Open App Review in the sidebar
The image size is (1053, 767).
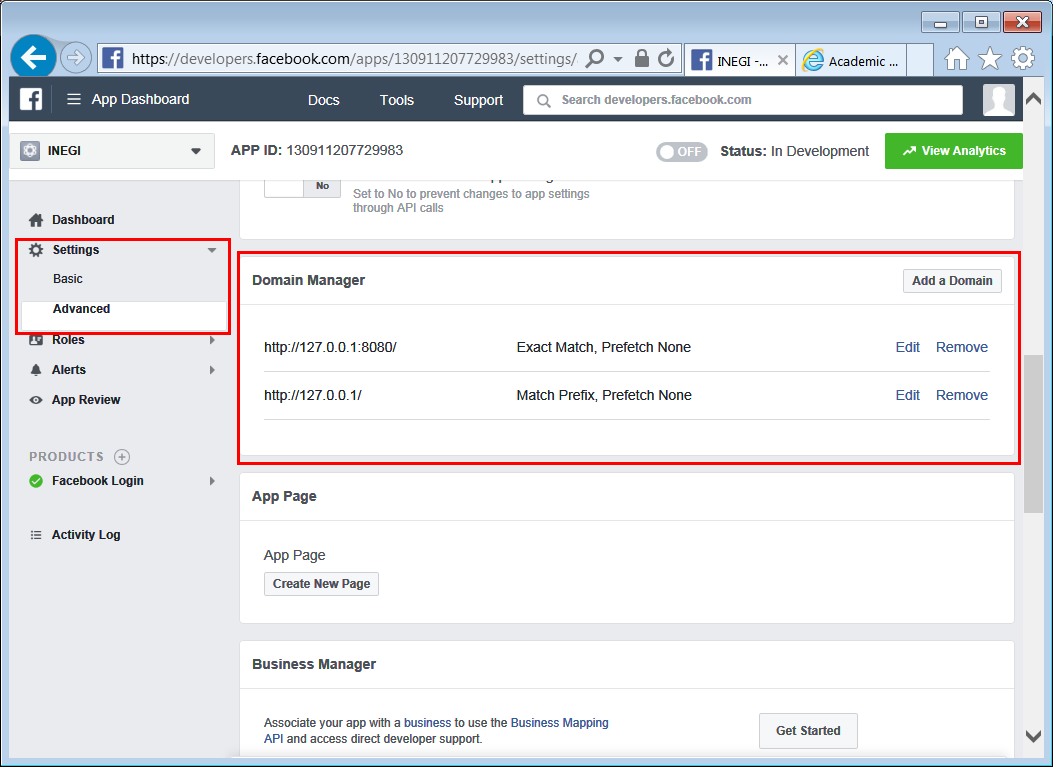(x=86, y=400)
